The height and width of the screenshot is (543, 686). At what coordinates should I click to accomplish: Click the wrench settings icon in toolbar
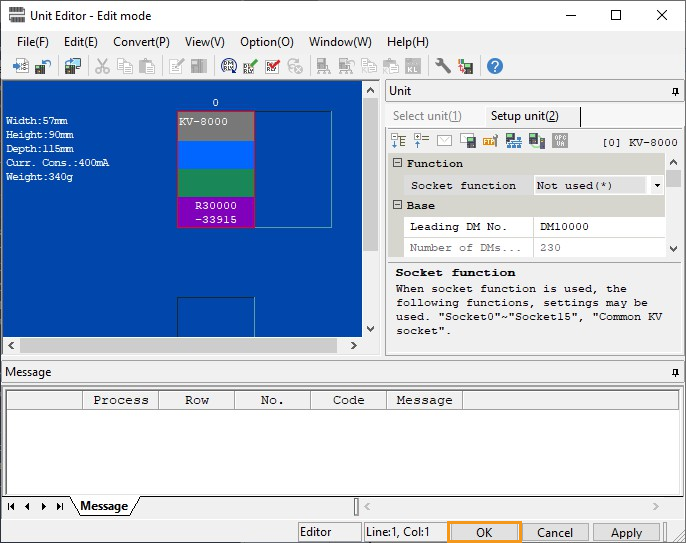point(442,66)
